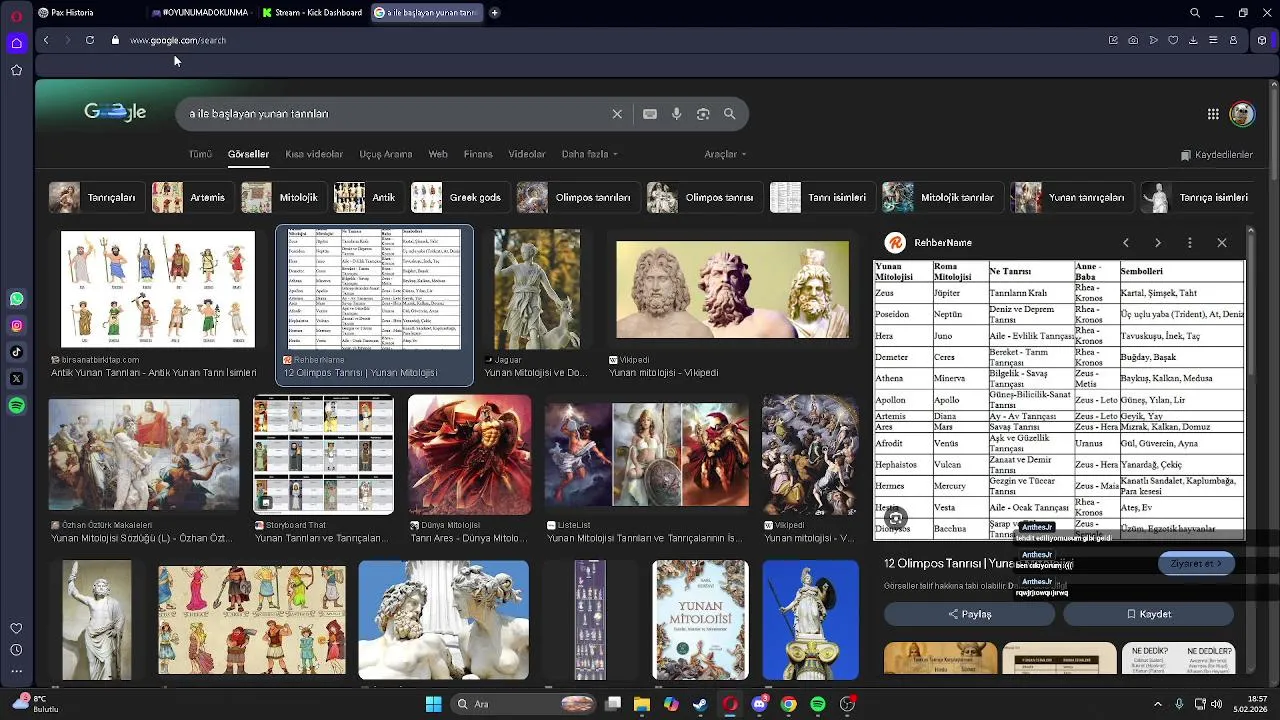
Task: Open RehberName source link in preview
Action: [x=929, y=243]
